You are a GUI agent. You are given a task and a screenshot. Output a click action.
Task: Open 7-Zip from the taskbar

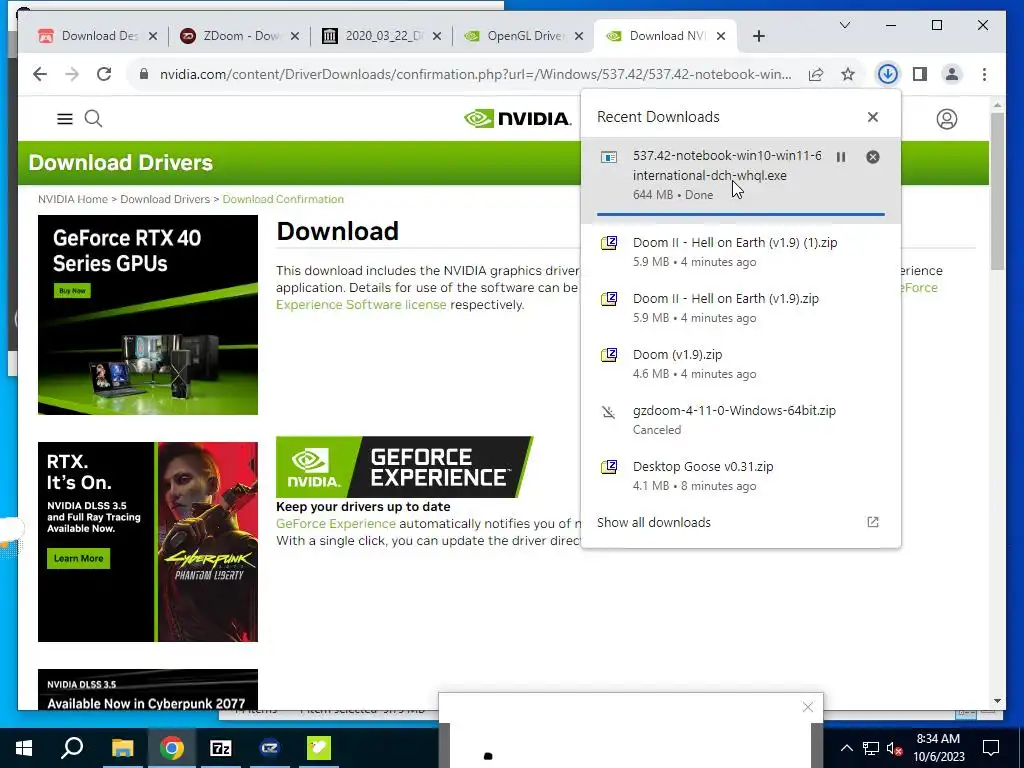221,748
